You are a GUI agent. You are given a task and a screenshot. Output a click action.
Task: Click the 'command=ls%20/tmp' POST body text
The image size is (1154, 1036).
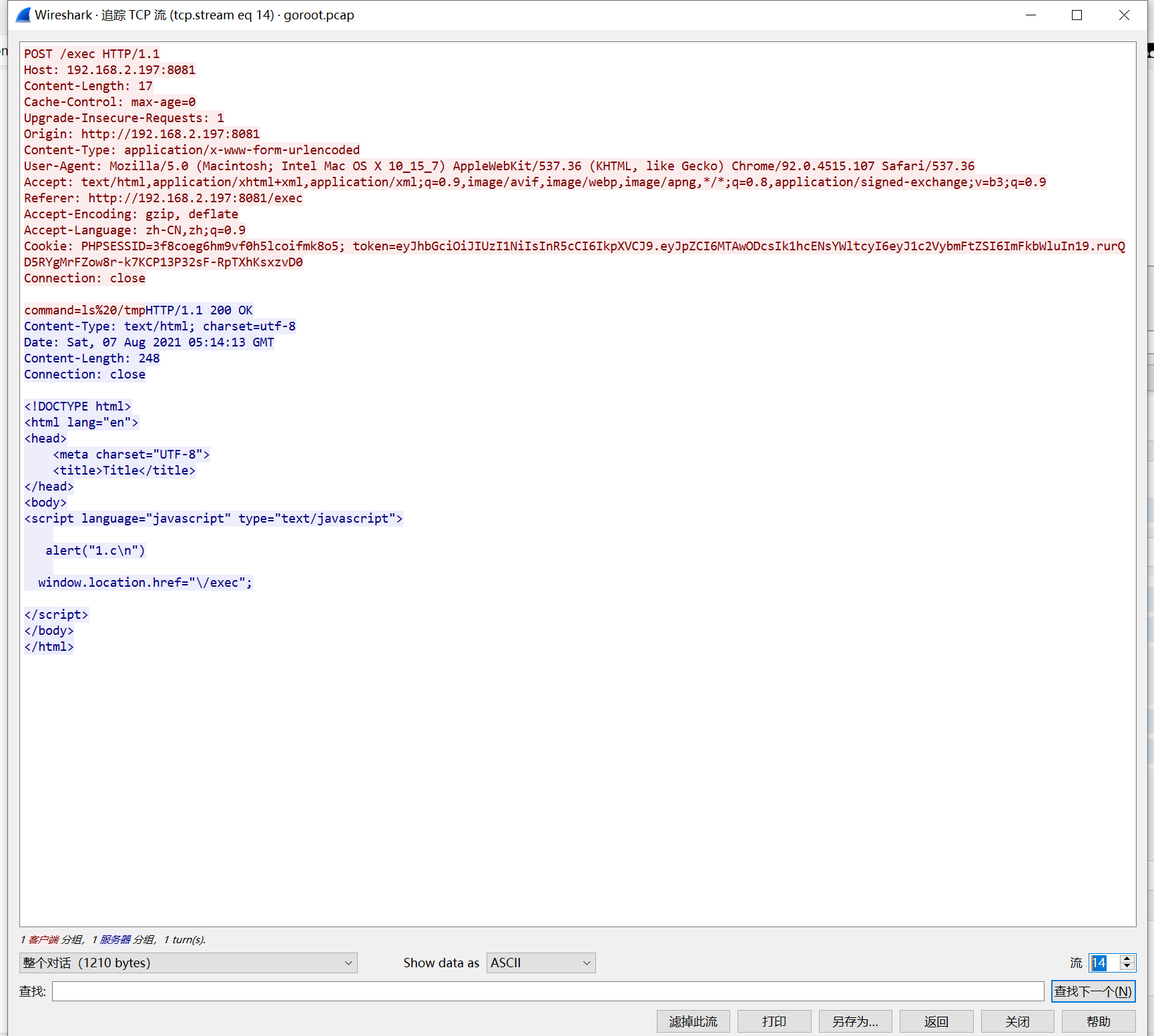click(x=85, y=310)
